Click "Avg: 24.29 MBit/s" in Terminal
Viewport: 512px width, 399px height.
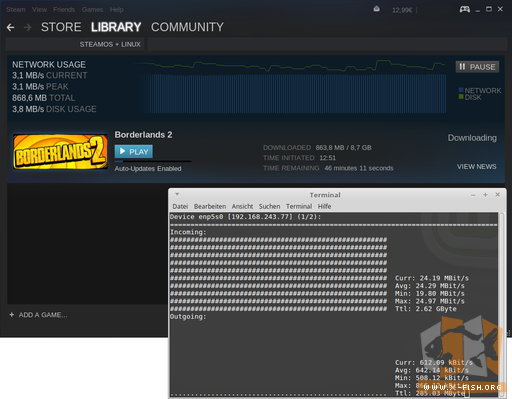430,286
